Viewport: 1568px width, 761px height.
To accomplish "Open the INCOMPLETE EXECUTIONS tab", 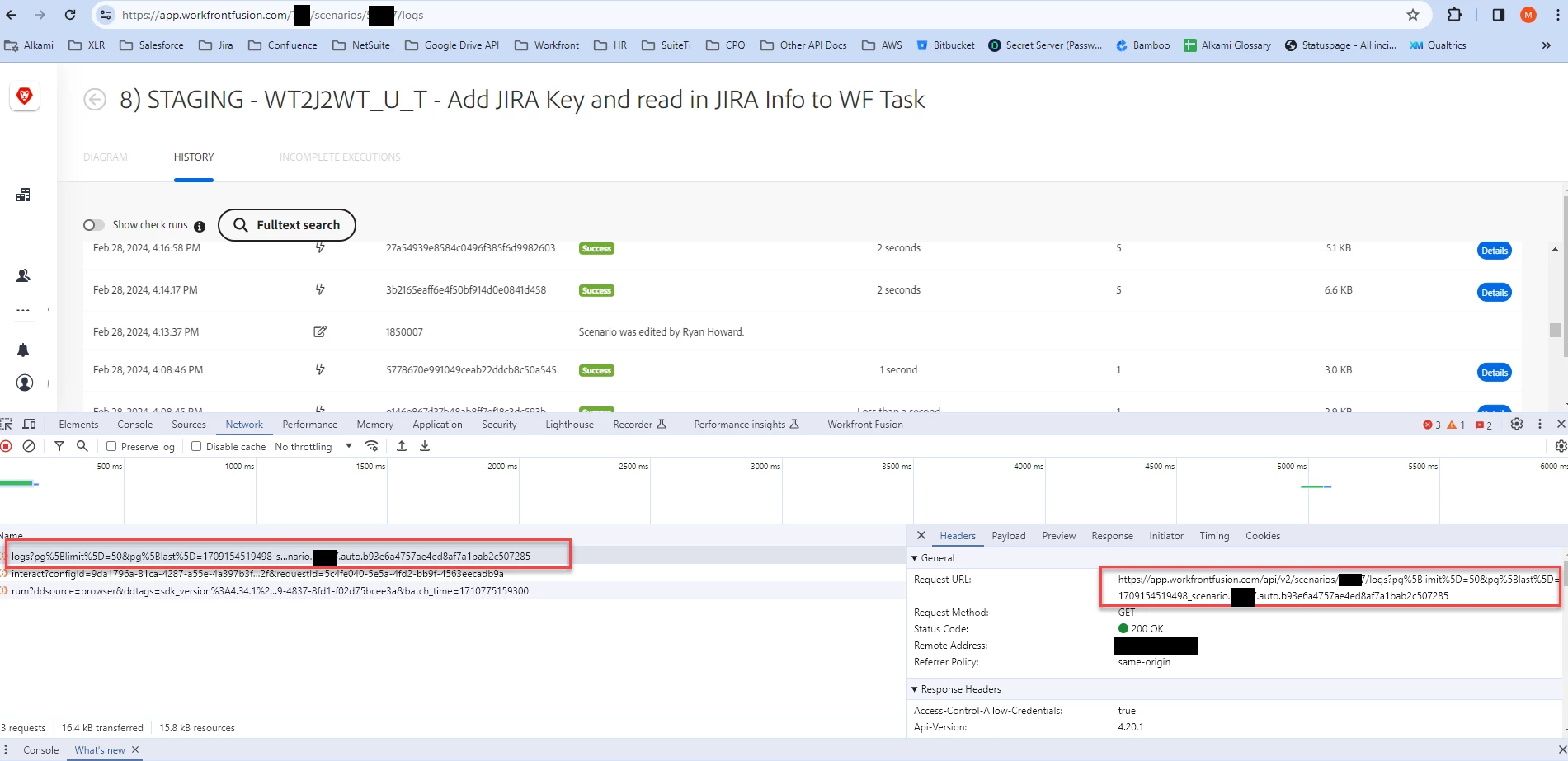I will click(x=340, y=157).
